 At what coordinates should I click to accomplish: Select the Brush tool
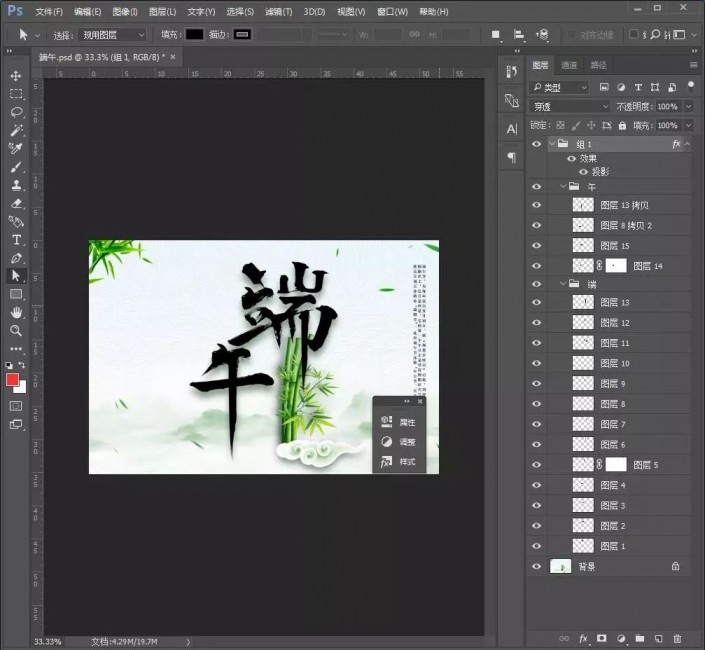coord(16,167)
